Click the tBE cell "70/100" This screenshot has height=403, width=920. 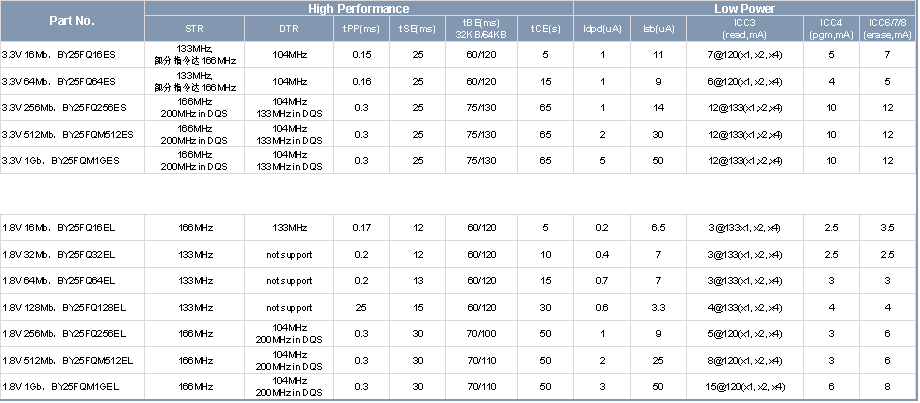tap(481, 334)
